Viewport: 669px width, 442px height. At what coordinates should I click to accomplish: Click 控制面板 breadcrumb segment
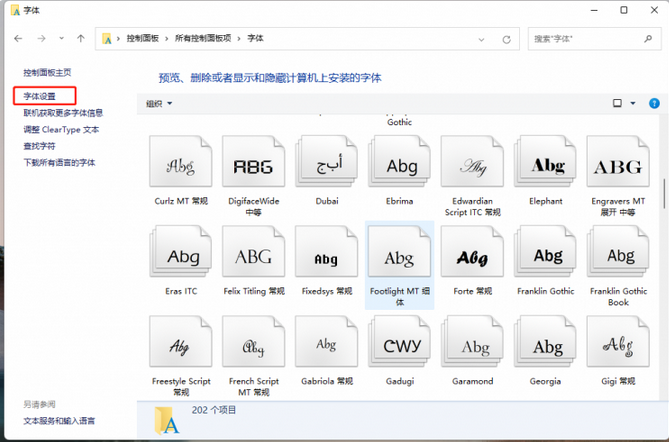click(143, 38)
